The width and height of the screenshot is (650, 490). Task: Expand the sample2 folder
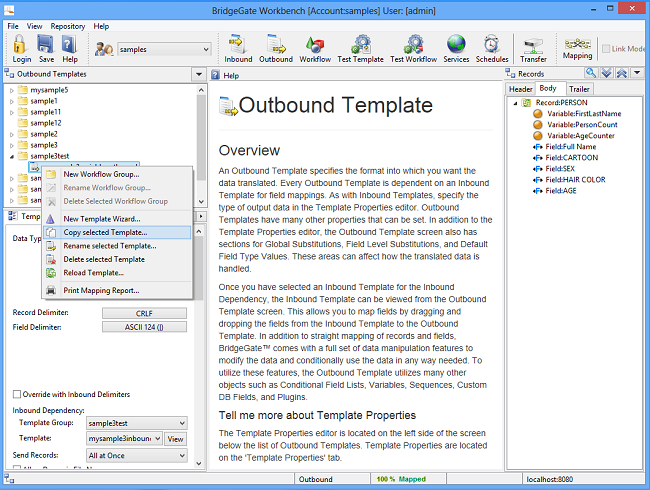point(12,135)
